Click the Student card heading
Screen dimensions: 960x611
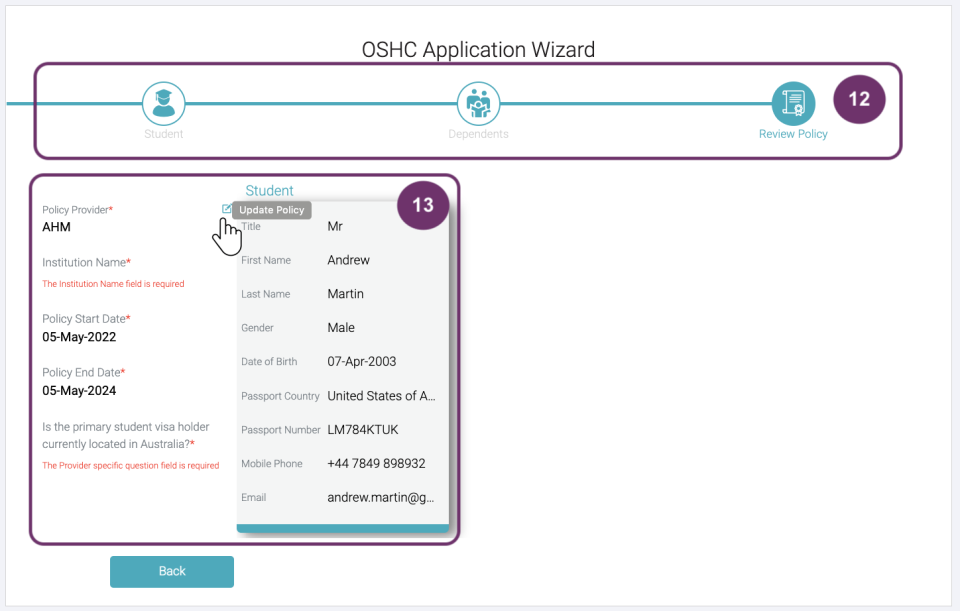(270, 191)
